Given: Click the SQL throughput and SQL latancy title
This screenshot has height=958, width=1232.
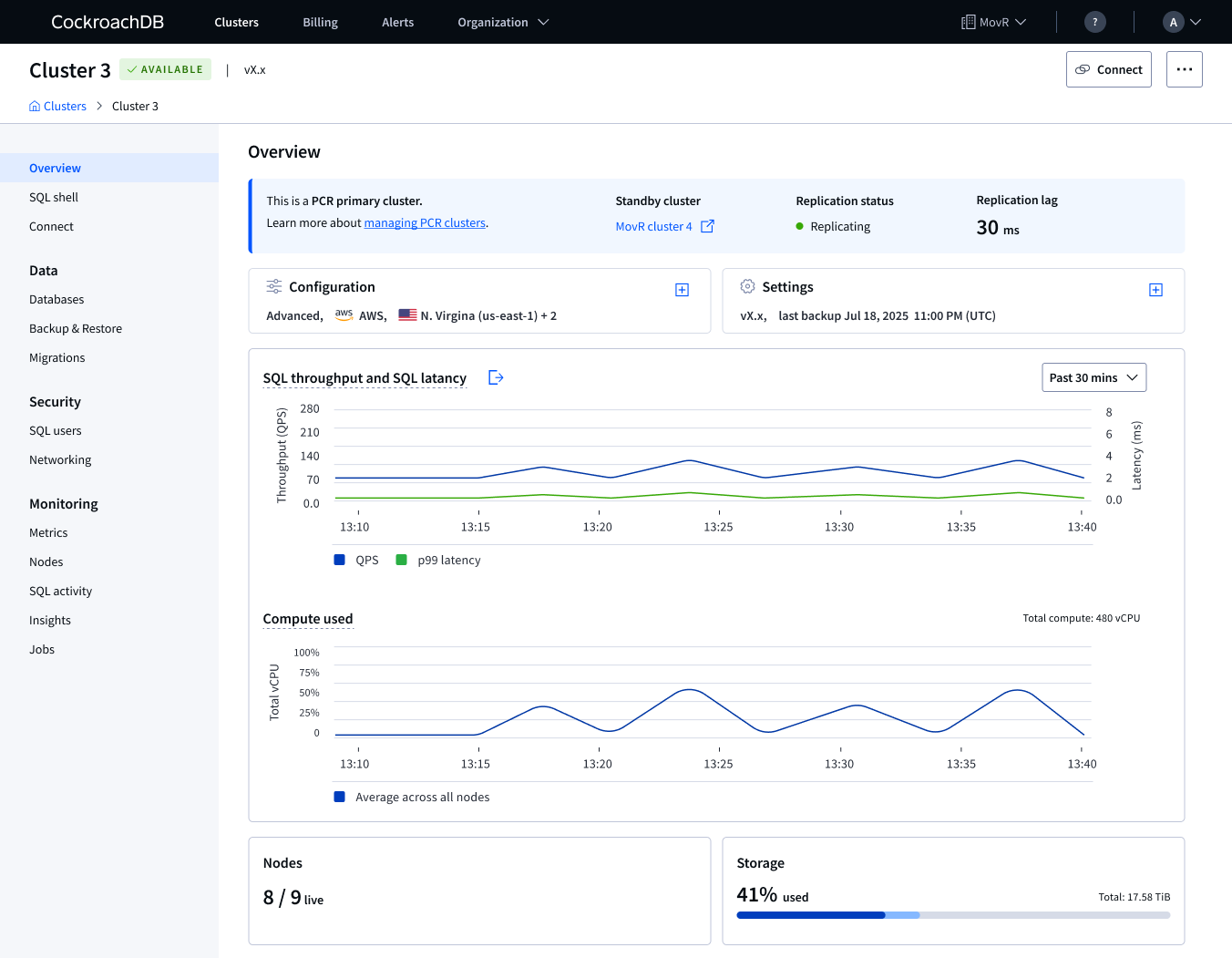Looking at the screenshot, I should [x=364, y=377].
